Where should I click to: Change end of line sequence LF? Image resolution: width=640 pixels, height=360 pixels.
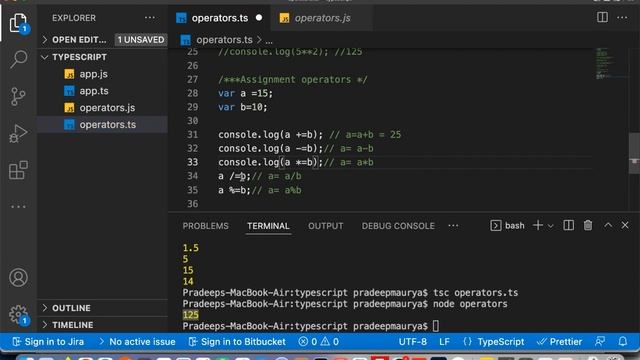(x=444, y=342)
